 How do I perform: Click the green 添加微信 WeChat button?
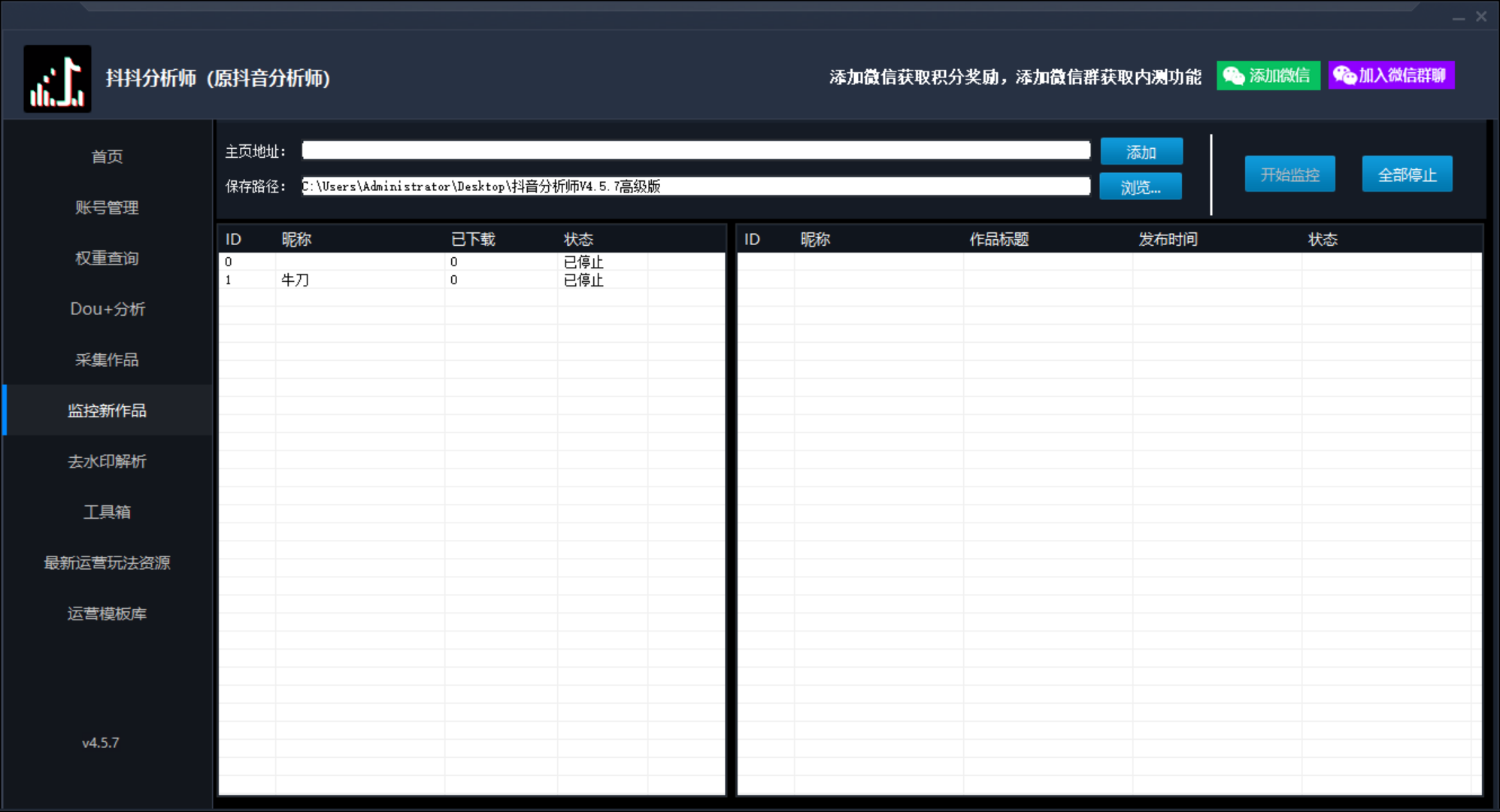pyautogui.click(x=1268, y=76)
